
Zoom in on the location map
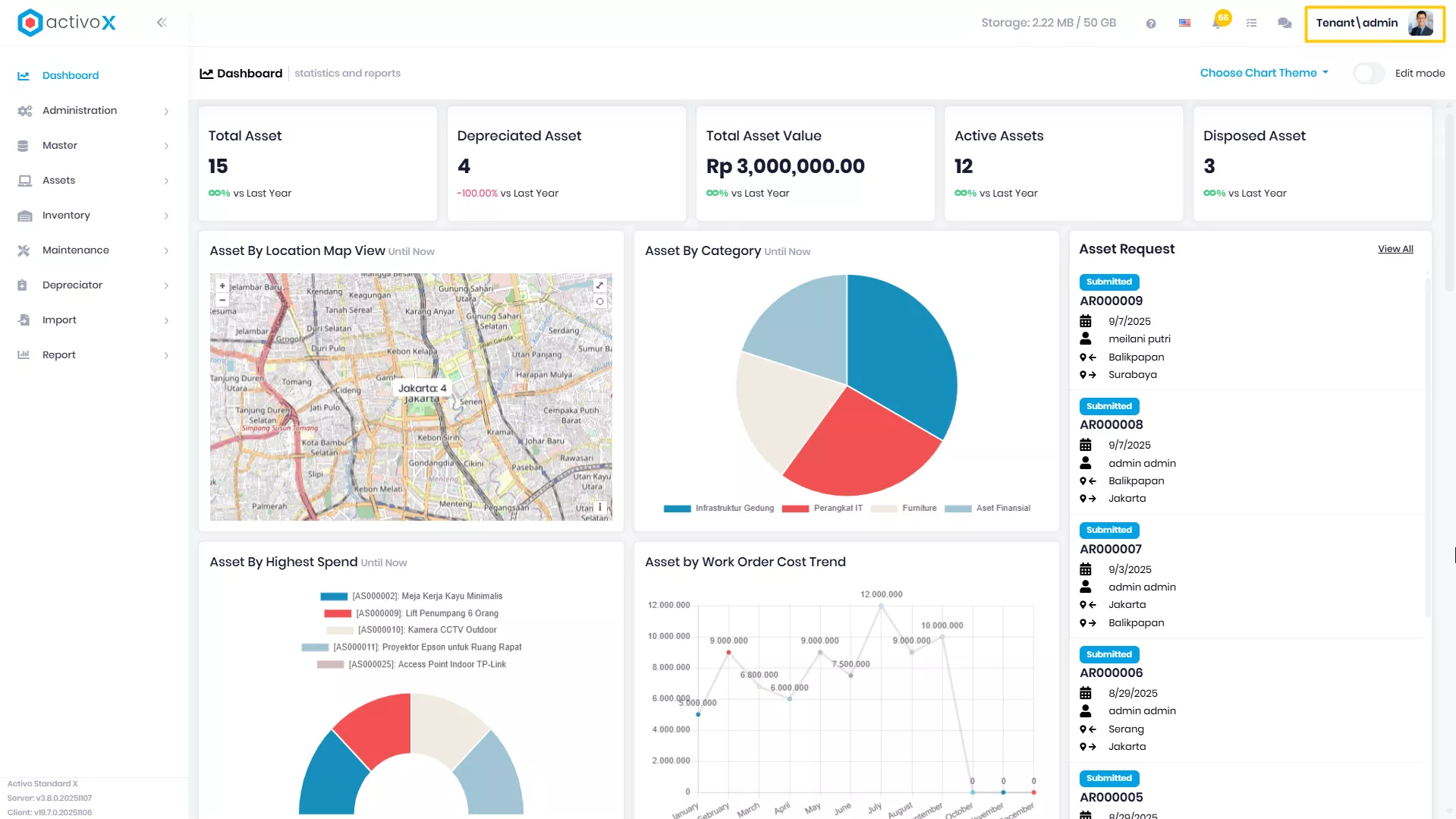[222, 286]
